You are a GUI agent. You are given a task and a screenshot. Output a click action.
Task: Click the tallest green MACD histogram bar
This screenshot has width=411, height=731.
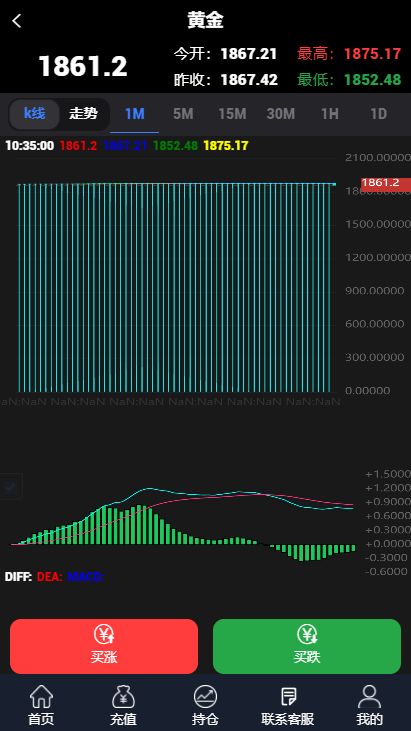(138, 524)
